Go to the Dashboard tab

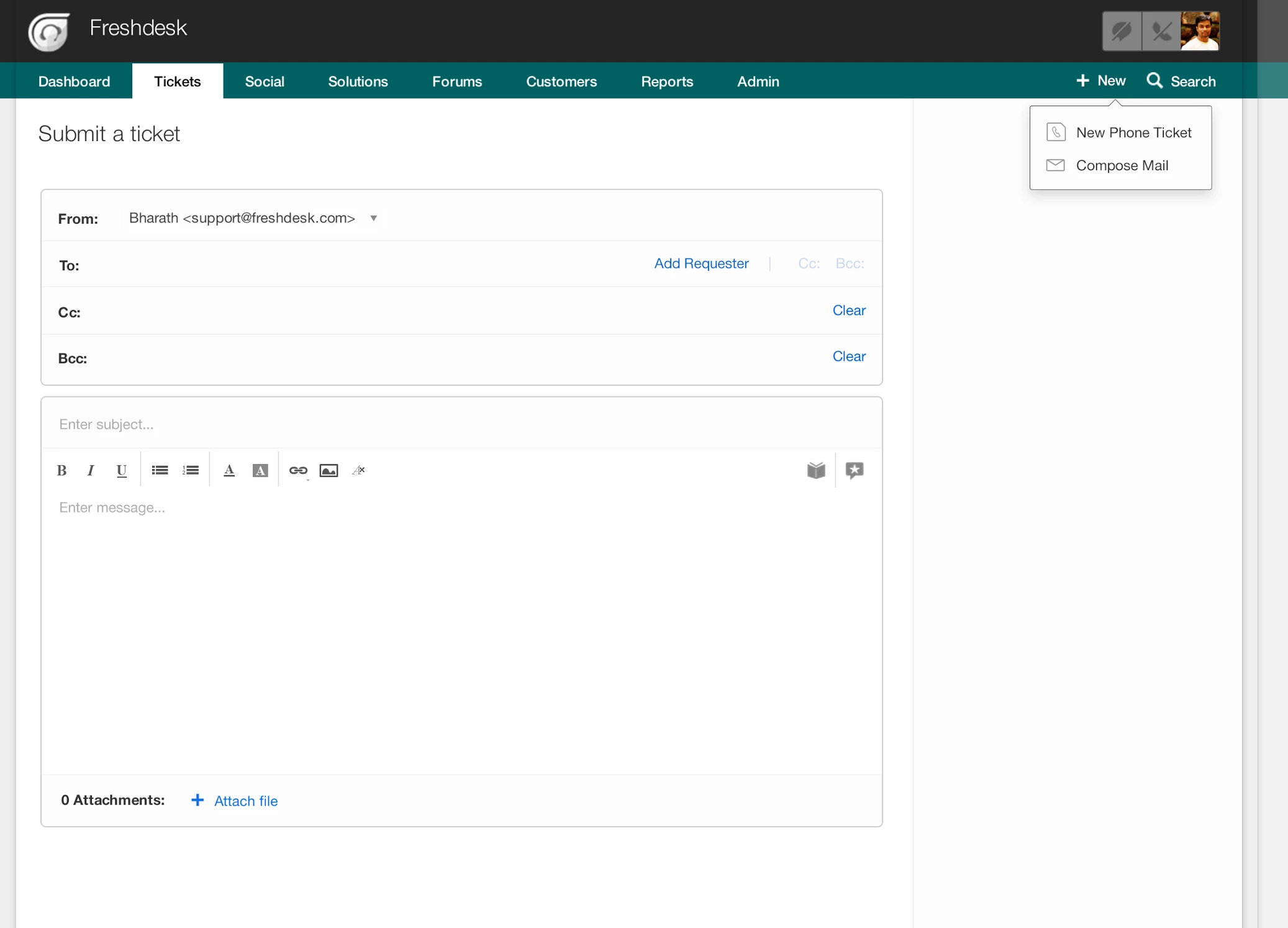pos(74,81)
